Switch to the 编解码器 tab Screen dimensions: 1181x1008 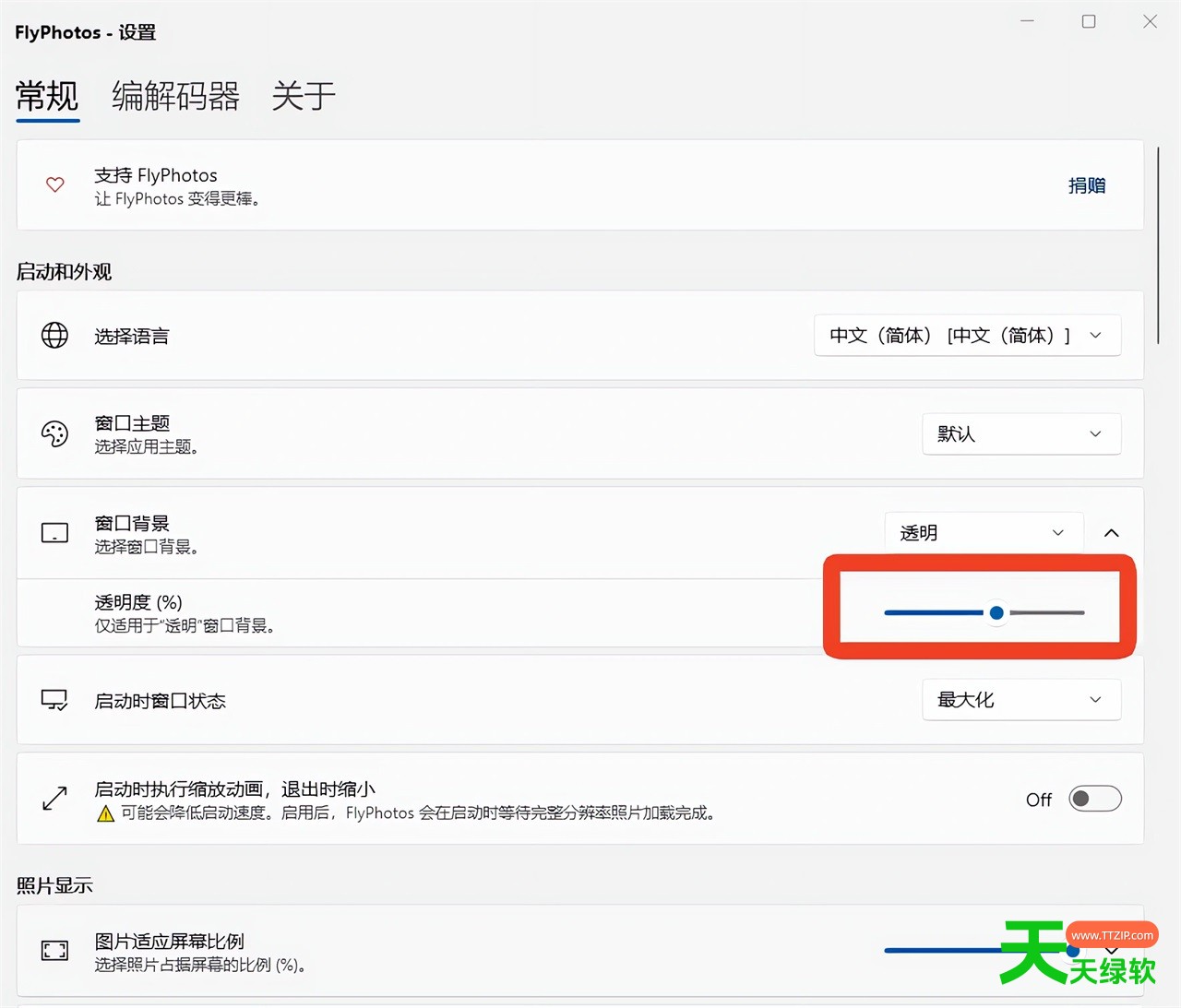point(175,96)
